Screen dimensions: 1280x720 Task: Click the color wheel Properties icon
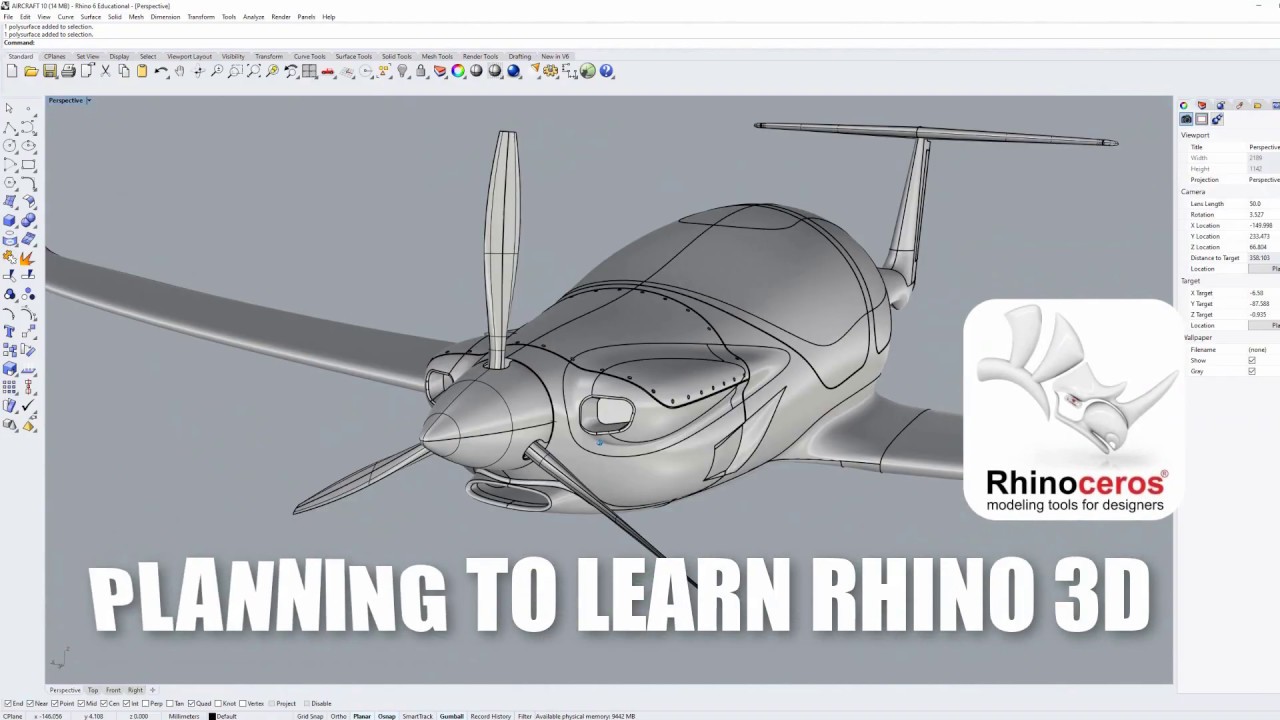(458, 71)
